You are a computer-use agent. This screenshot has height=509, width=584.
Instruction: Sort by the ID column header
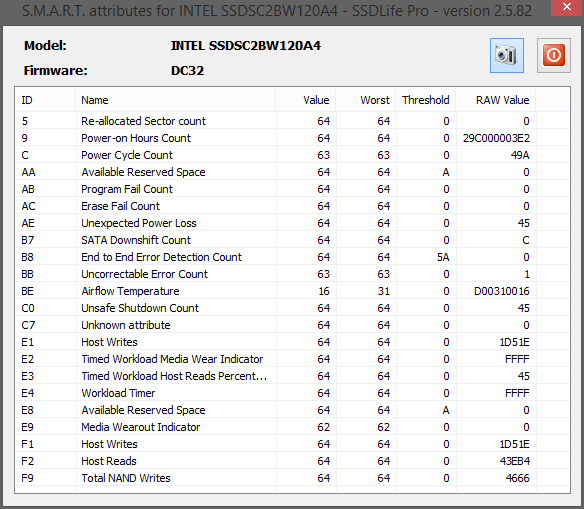[45, 100]
